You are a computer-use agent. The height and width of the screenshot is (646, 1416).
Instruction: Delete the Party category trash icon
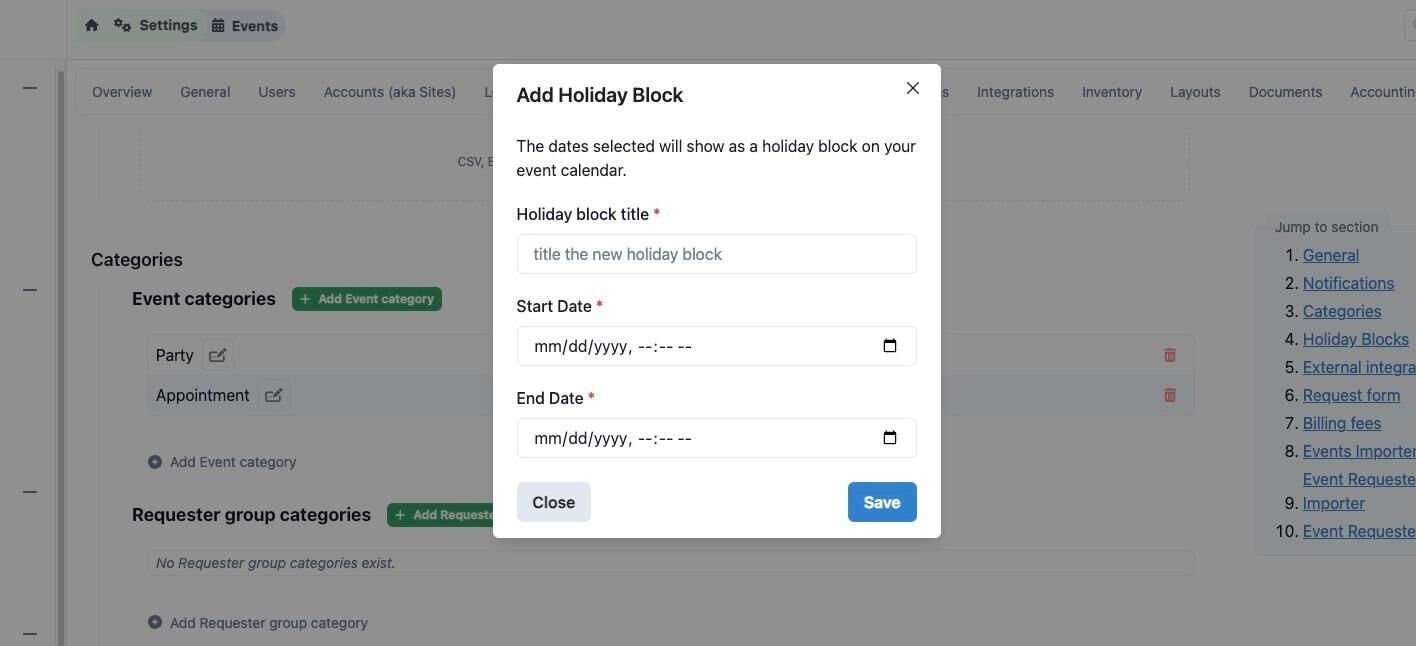coord(1169,355)
